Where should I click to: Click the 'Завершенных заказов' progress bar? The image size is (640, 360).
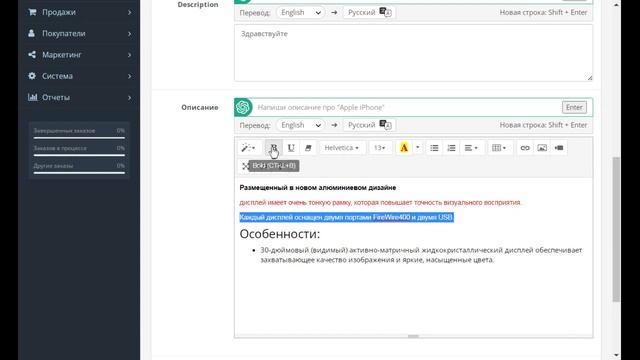pos(79,138)
